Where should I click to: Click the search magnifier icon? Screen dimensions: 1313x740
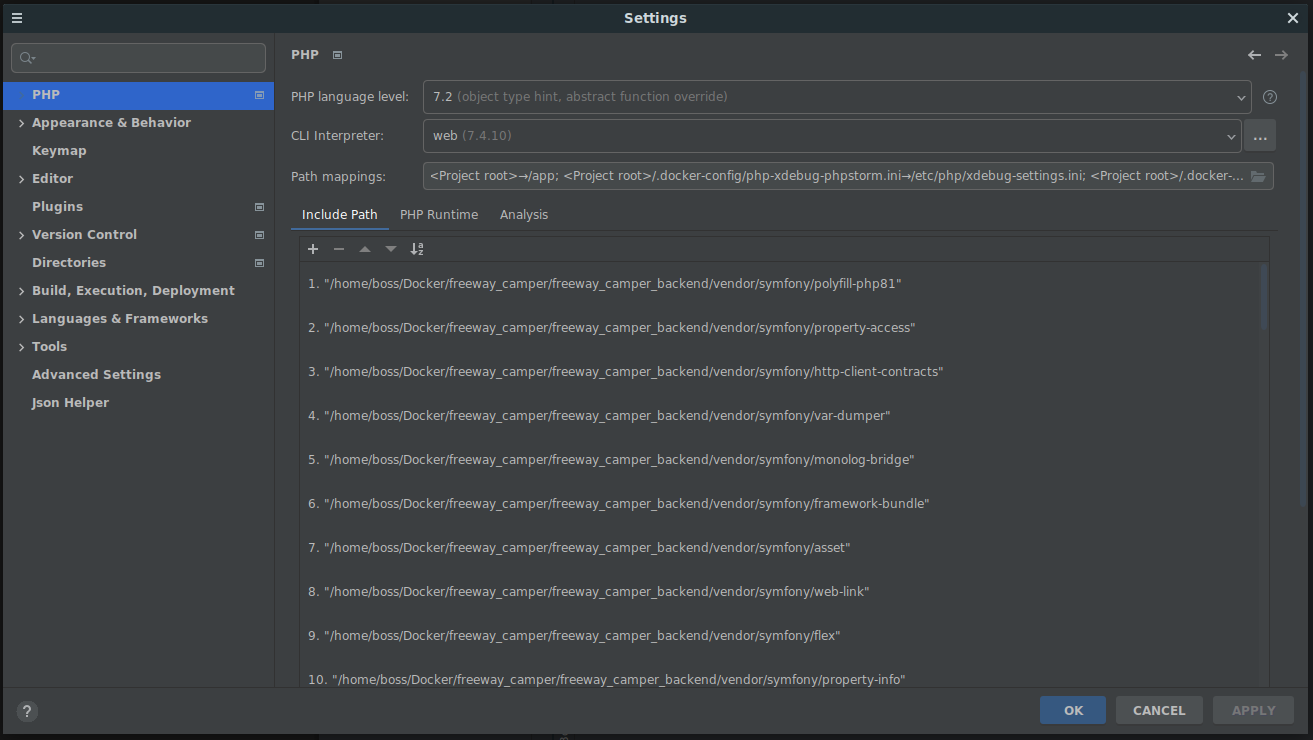27,58
